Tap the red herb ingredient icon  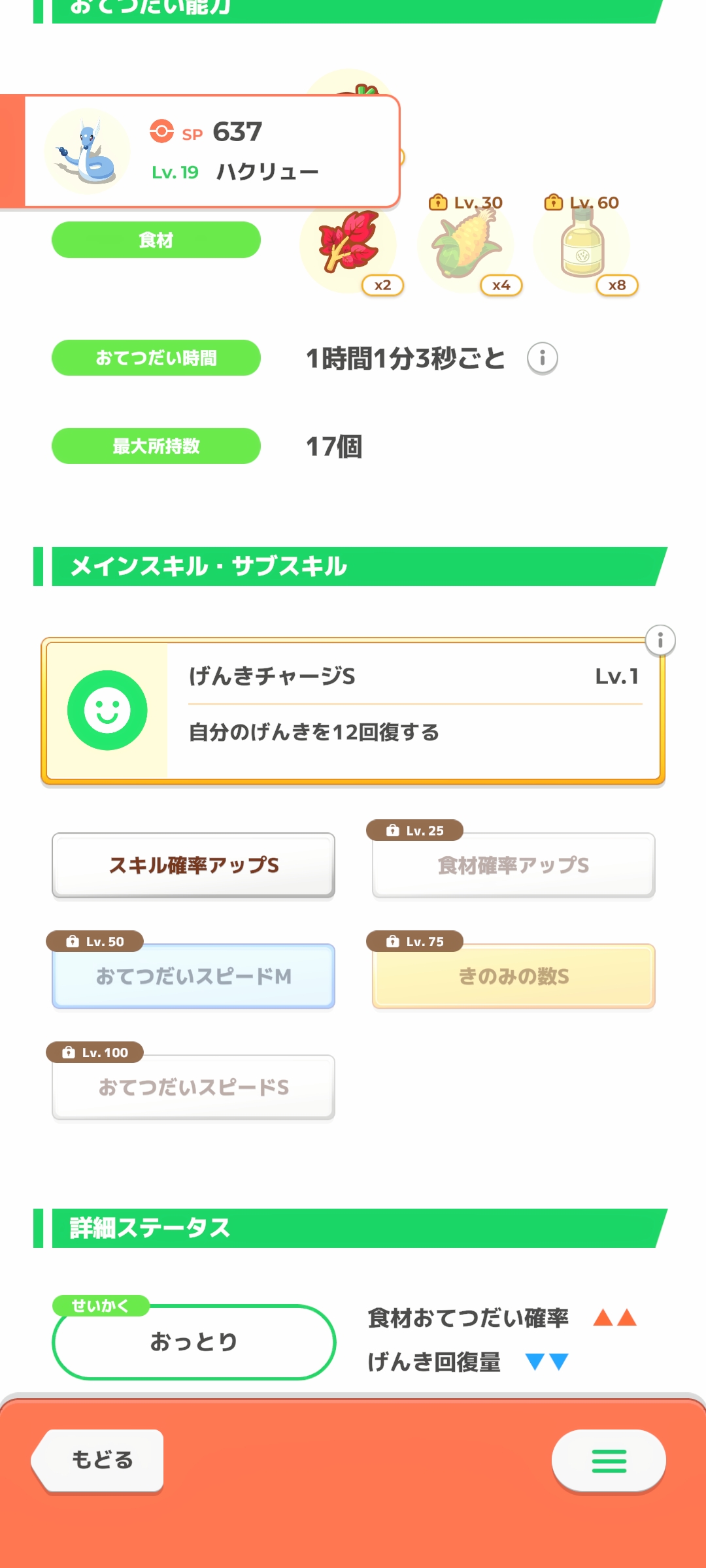click(348, 243)
